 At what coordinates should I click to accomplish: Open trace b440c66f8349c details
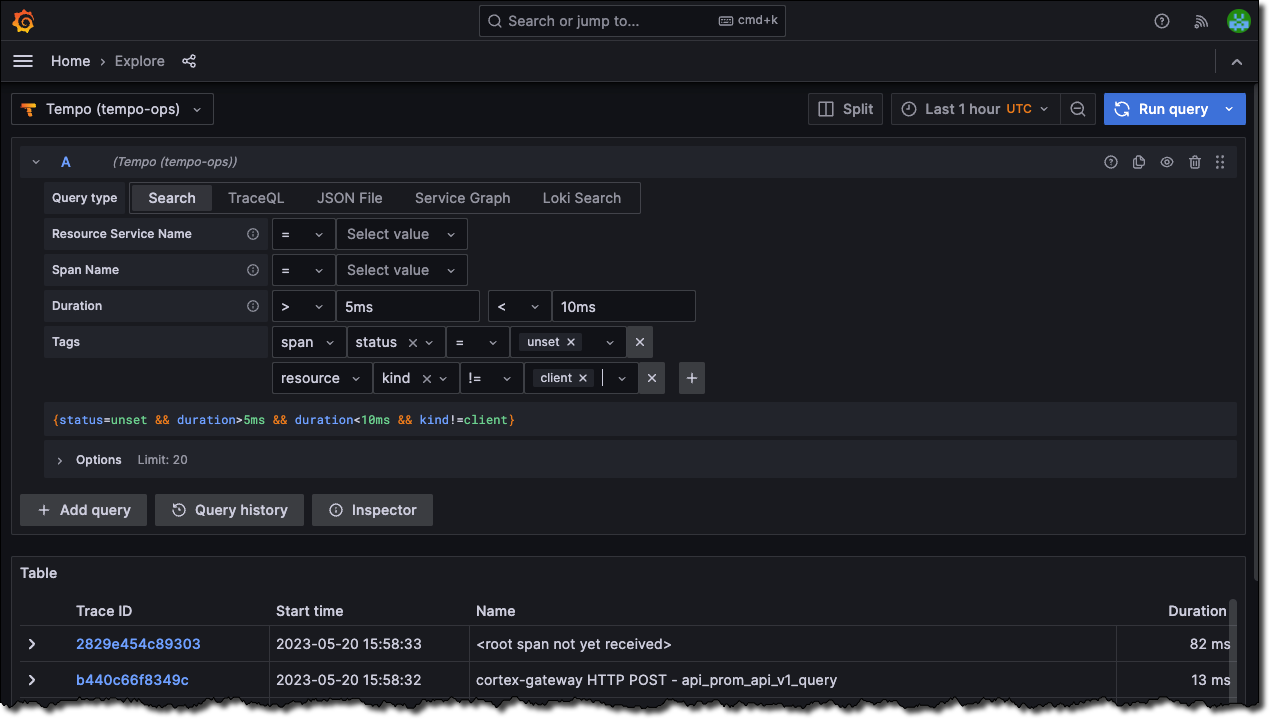click(131, 679)
